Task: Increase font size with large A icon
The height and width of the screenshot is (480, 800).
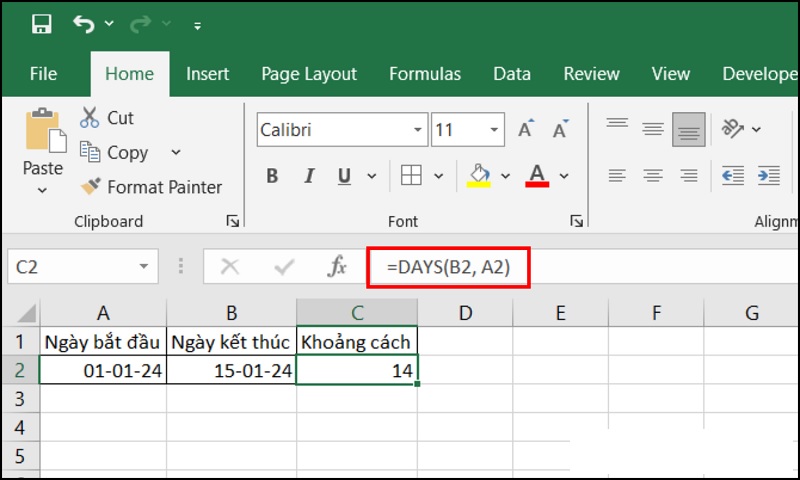Action: (x=526, y=130)
